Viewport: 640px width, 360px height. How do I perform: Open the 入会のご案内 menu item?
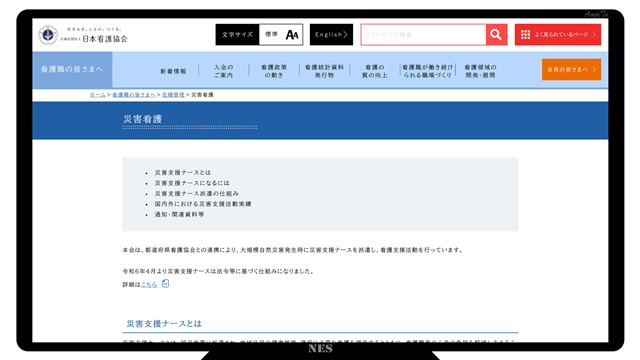tap(224, 71)
